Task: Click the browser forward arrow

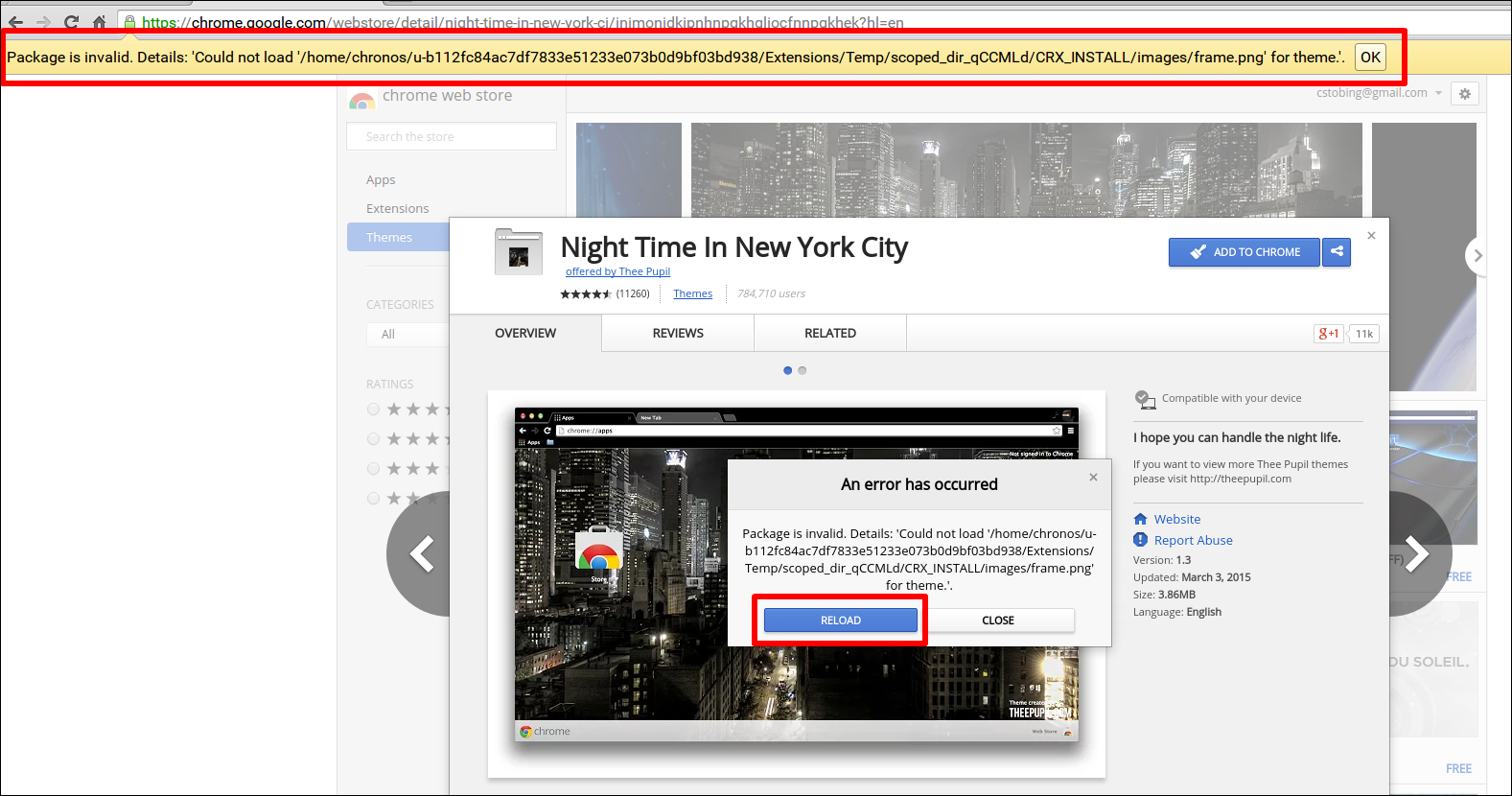Action: [43, 21]
